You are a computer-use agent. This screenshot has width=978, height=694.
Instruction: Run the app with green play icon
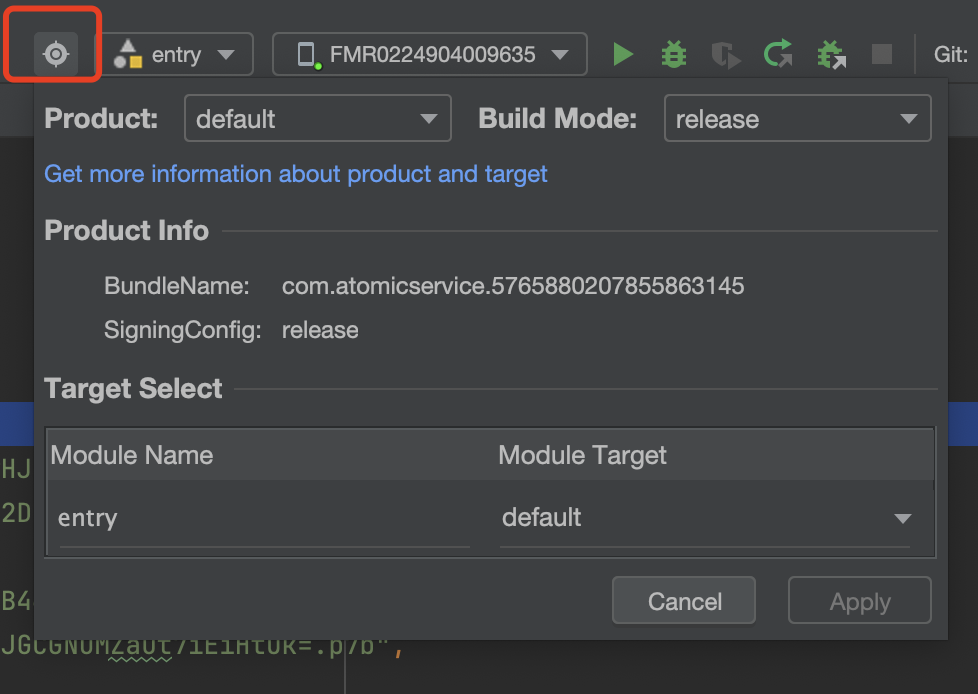click(x=622, y=54)
